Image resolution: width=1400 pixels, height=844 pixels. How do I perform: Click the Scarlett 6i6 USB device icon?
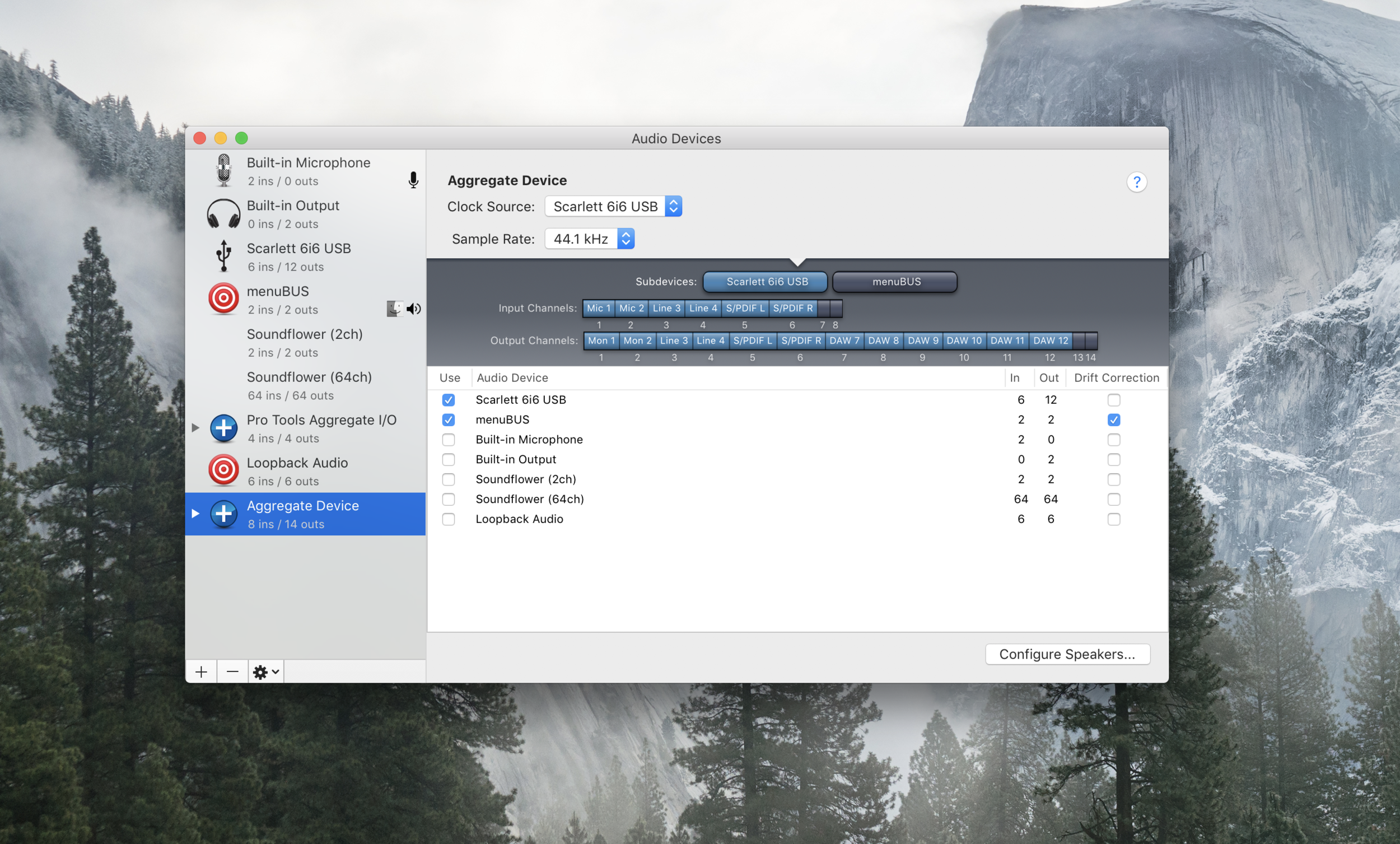[x=223, y=256]
